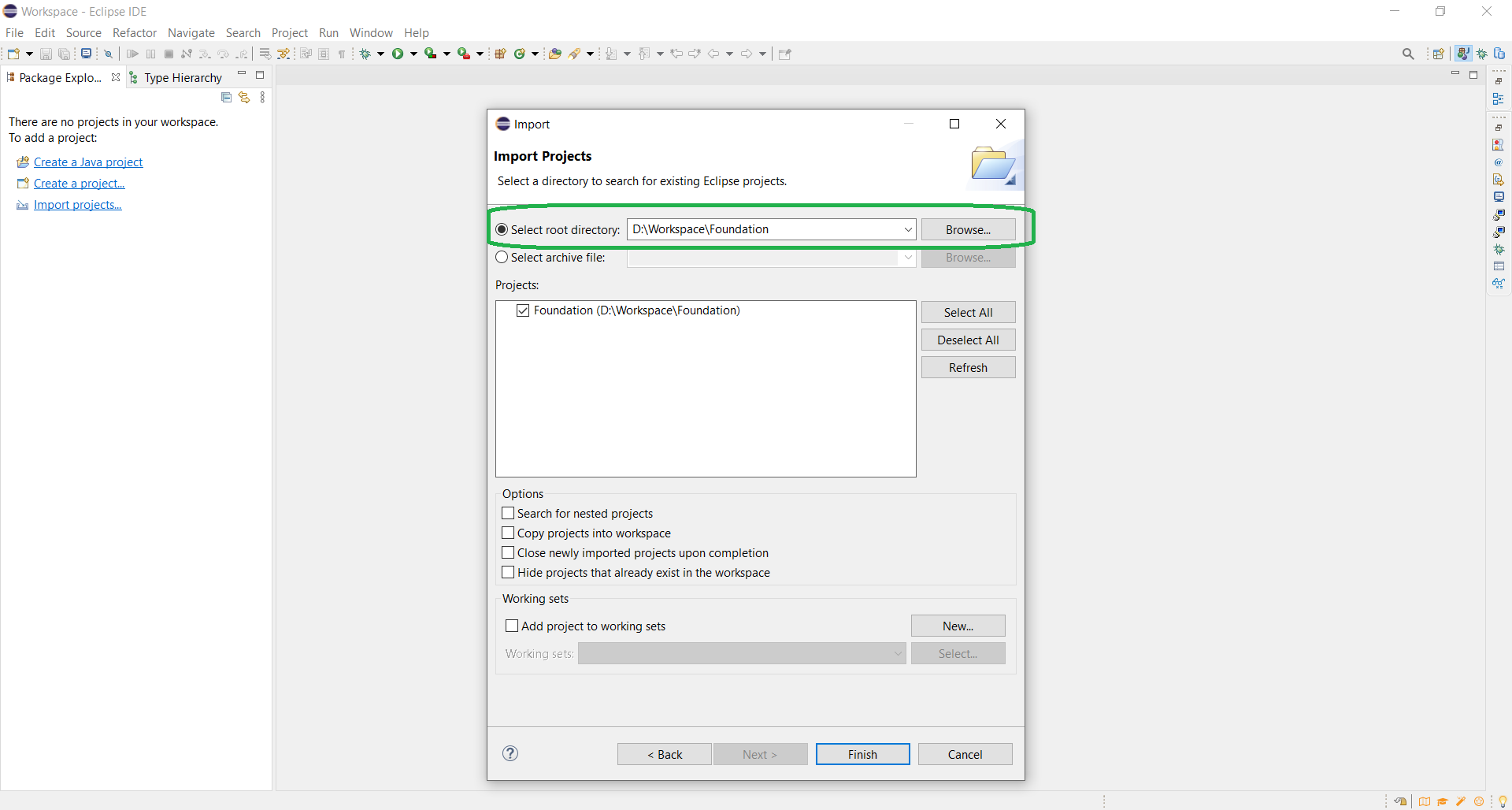Image resolution: width=1512 pixels, height=810 pixels.
Task: Open the New wizard dropdown arrow
Action: pos(29,54)
